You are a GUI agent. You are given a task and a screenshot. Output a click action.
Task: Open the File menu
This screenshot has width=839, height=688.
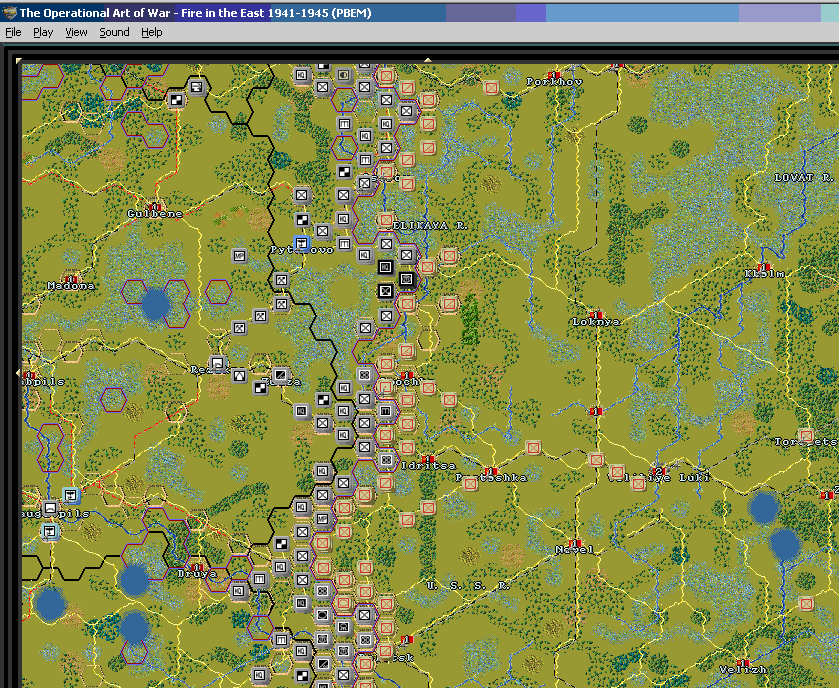pos(13,32)
